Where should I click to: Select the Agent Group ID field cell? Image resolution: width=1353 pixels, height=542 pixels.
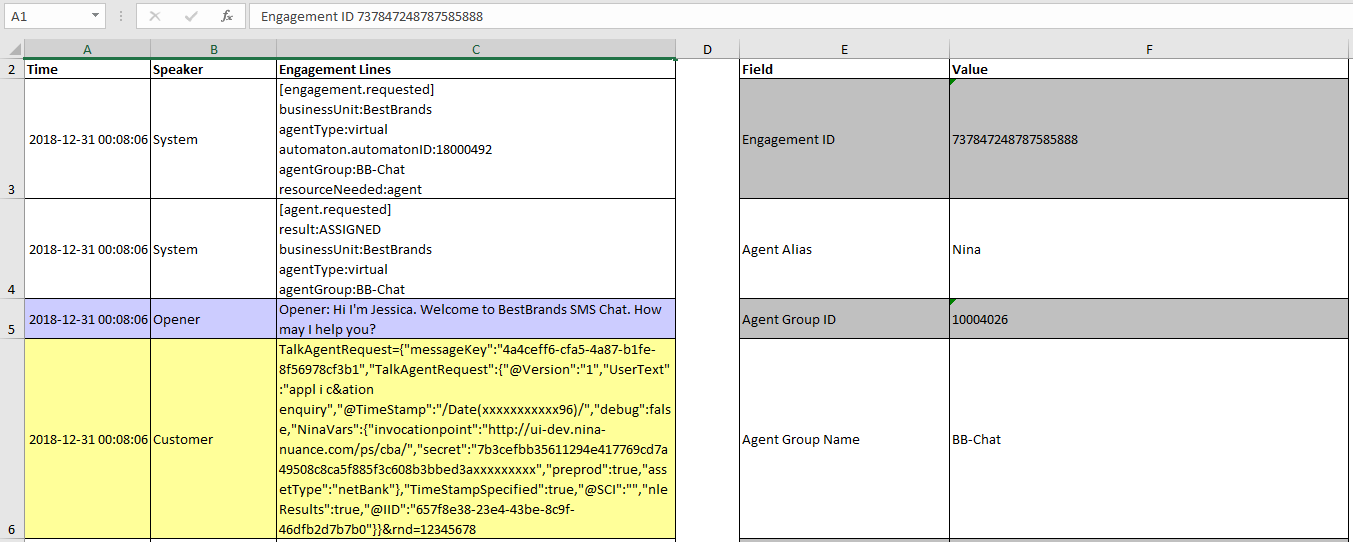844,320
